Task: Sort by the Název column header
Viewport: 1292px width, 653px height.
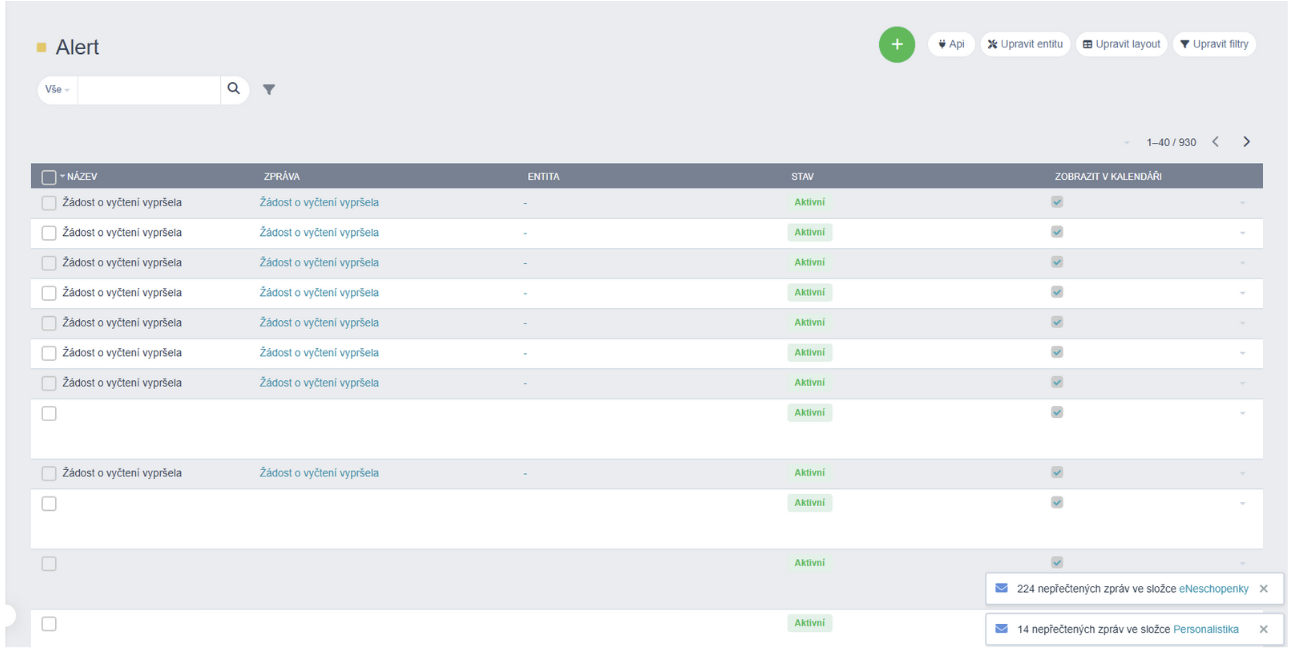Action: click(x=82, y=177)
